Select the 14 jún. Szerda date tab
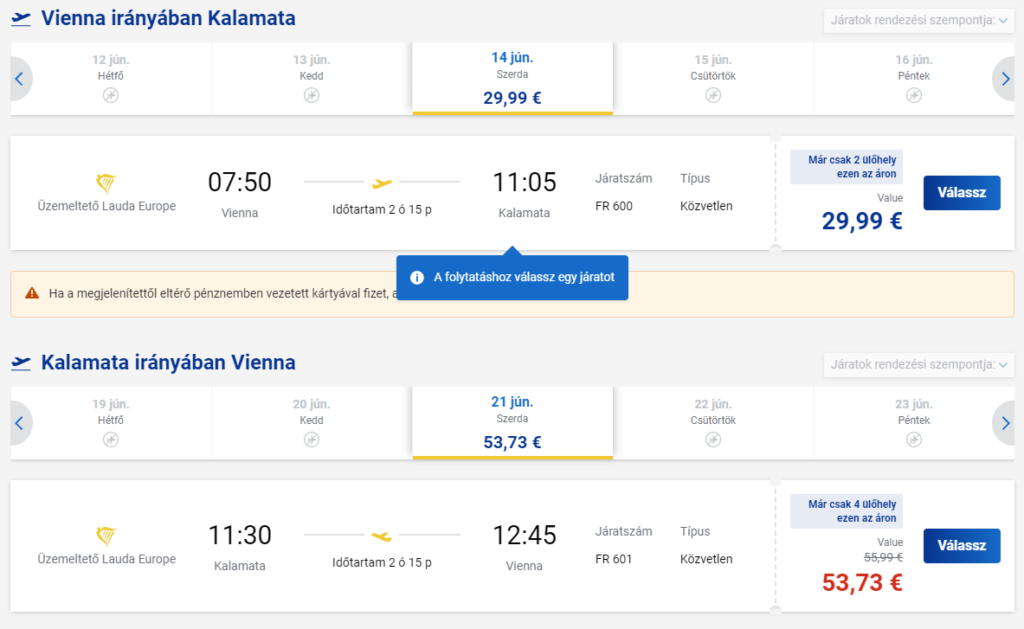The image size is (1024, 629). pos(513,79)
